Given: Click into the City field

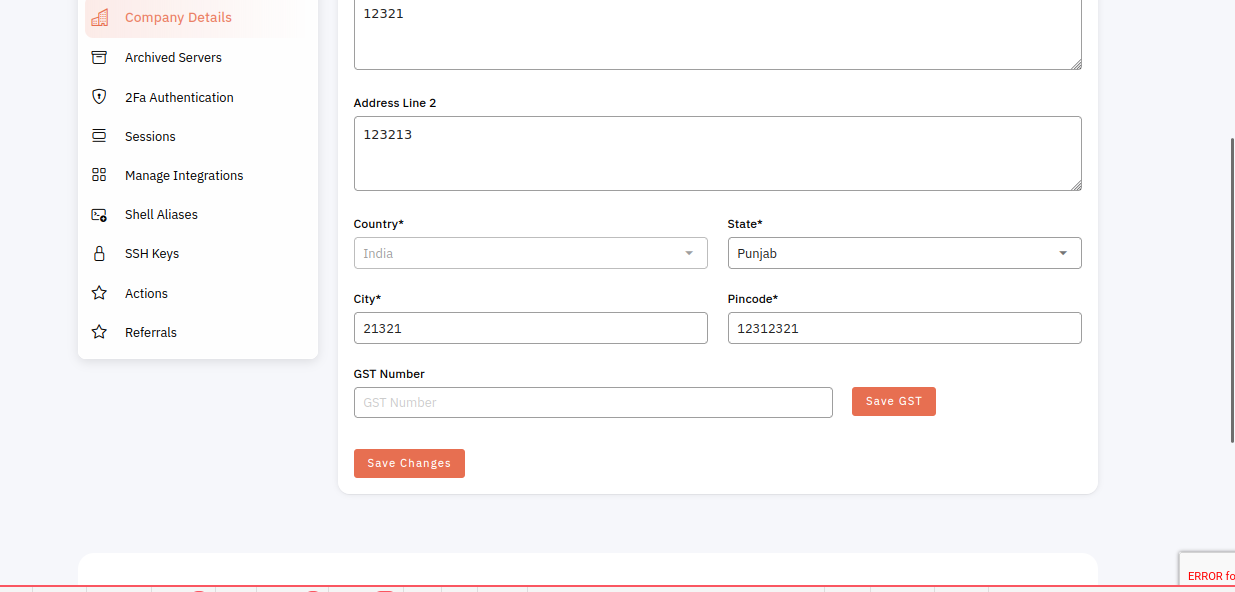Looking at the screenshot, I should tap(530, 328).
